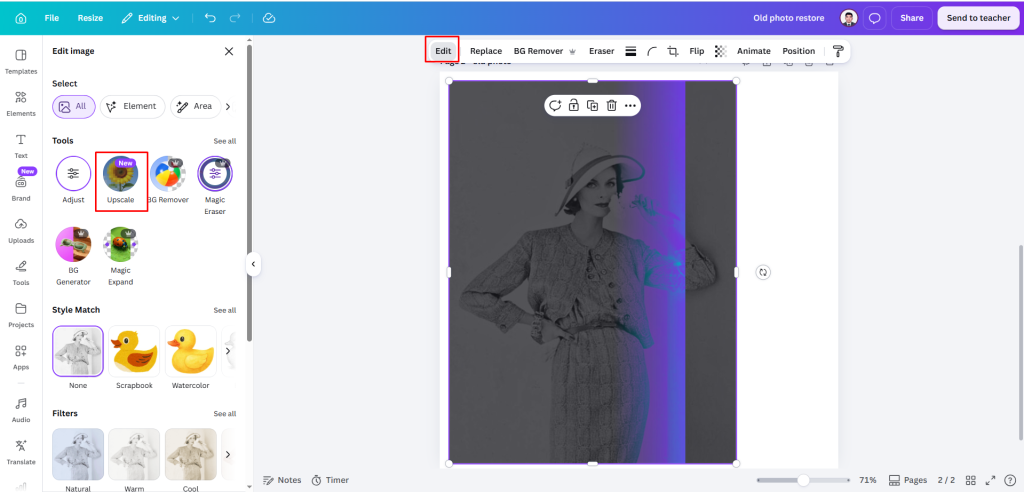This screenshot has height=492, width=1024.
Task: Duplicate the image from floating toolbar
Action: click(x=592, y=105)
